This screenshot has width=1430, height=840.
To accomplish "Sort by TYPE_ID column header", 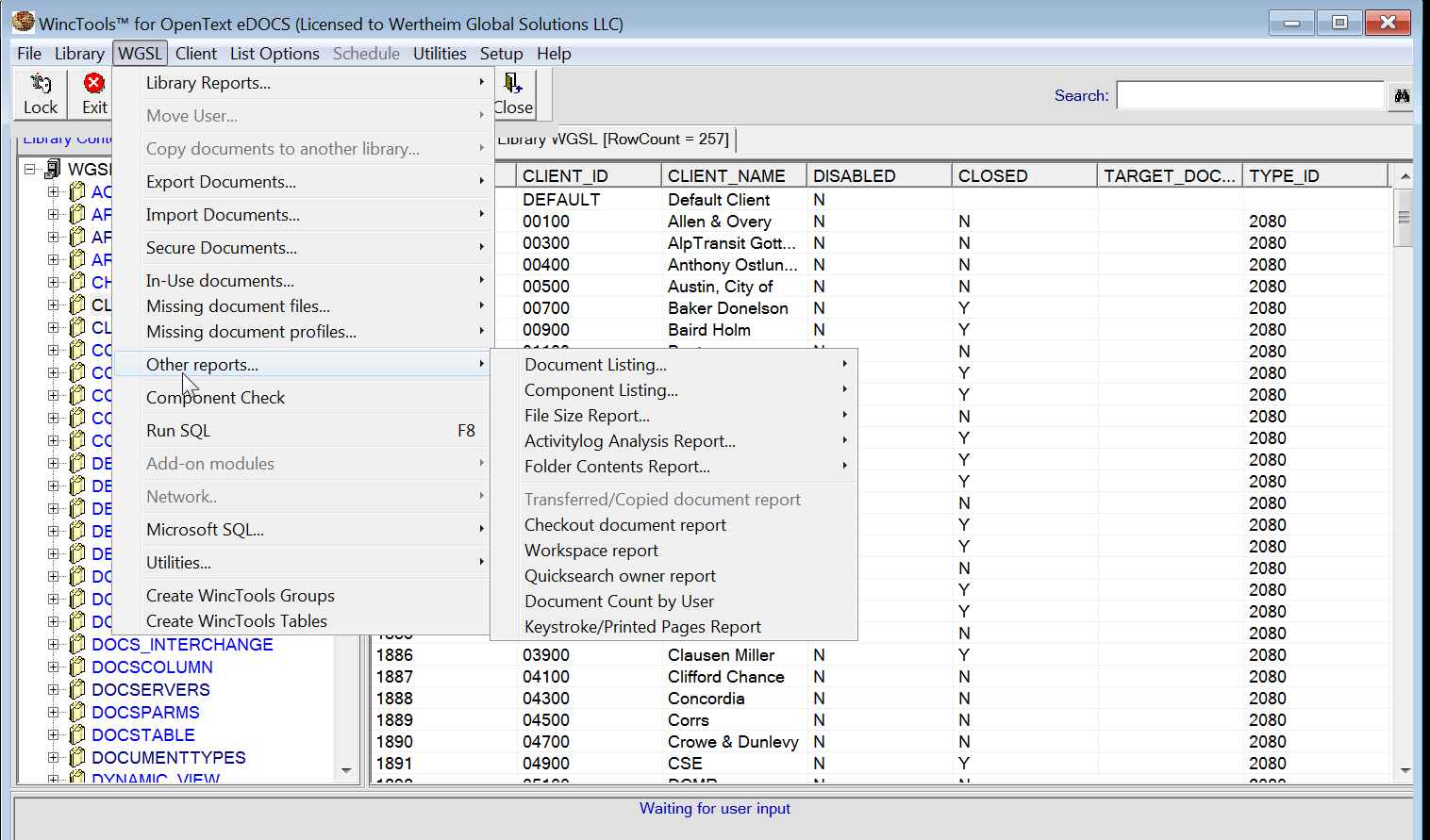I will [1316, 176].
